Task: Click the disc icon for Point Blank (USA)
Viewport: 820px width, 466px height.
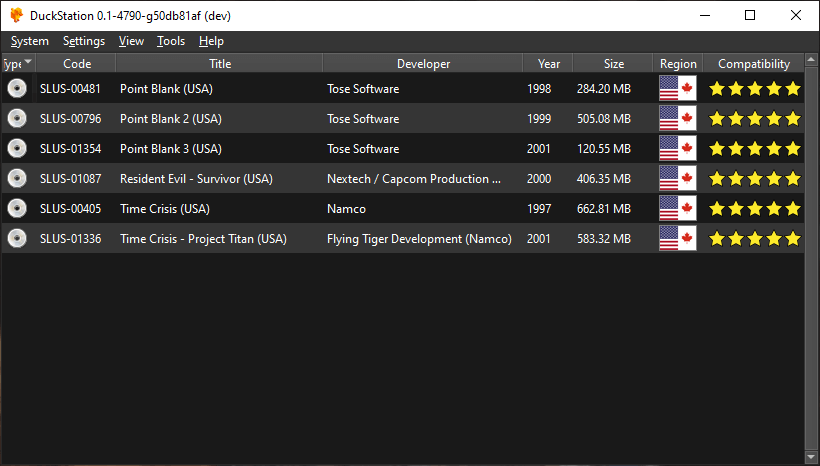Action: coord(17,88)
